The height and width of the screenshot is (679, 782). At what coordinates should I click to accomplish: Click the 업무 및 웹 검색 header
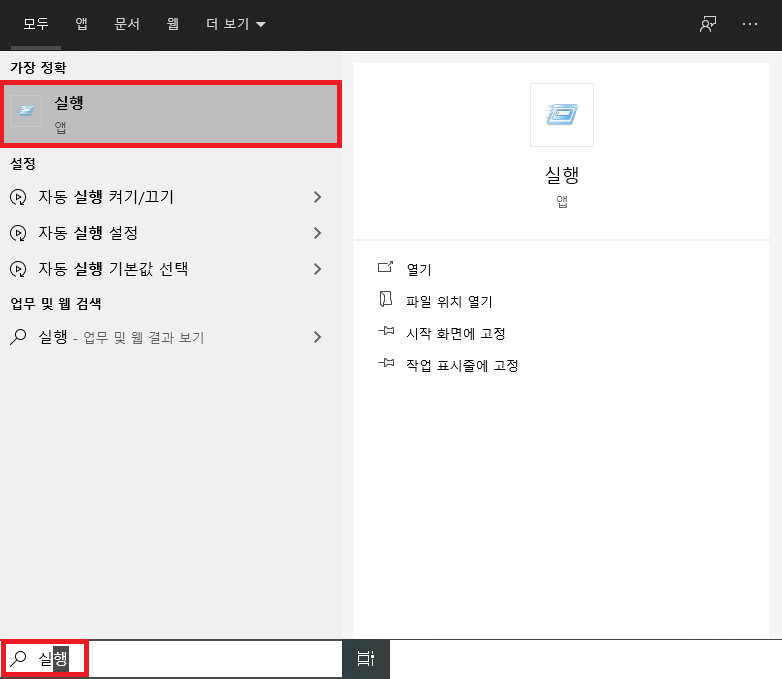[x=56, y=303]
